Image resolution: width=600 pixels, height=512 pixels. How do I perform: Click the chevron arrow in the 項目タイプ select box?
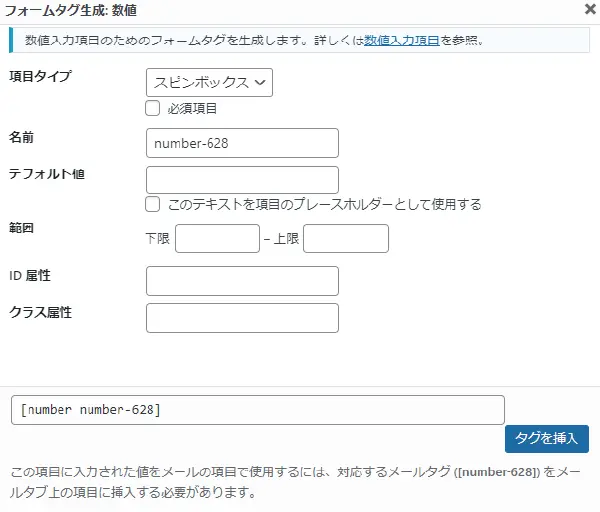[260, 82]
